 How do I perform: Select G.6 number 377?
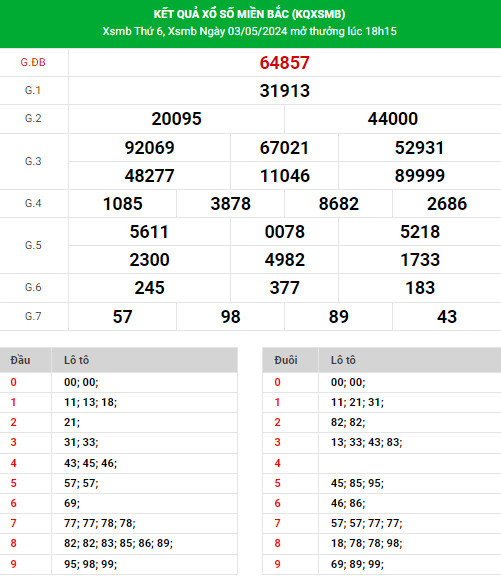[285, 288]
